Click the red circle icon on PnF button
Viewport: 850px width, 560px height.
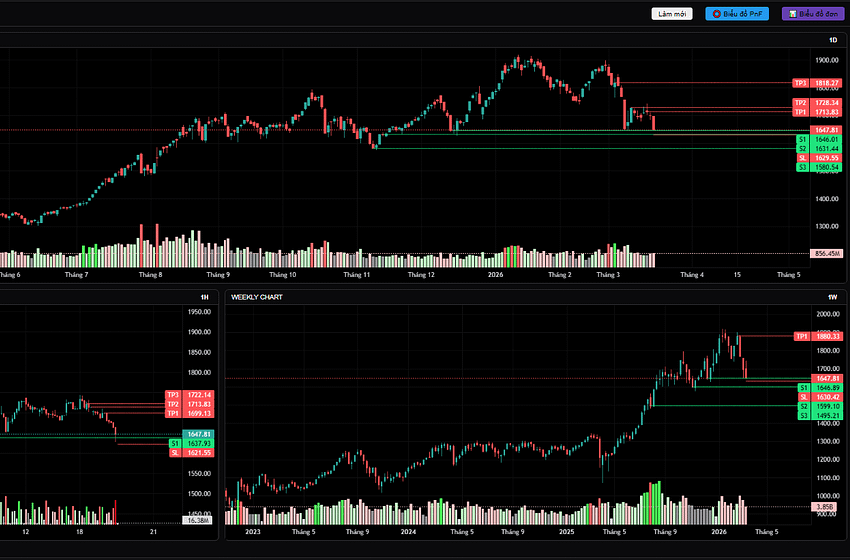pos(717,14)
